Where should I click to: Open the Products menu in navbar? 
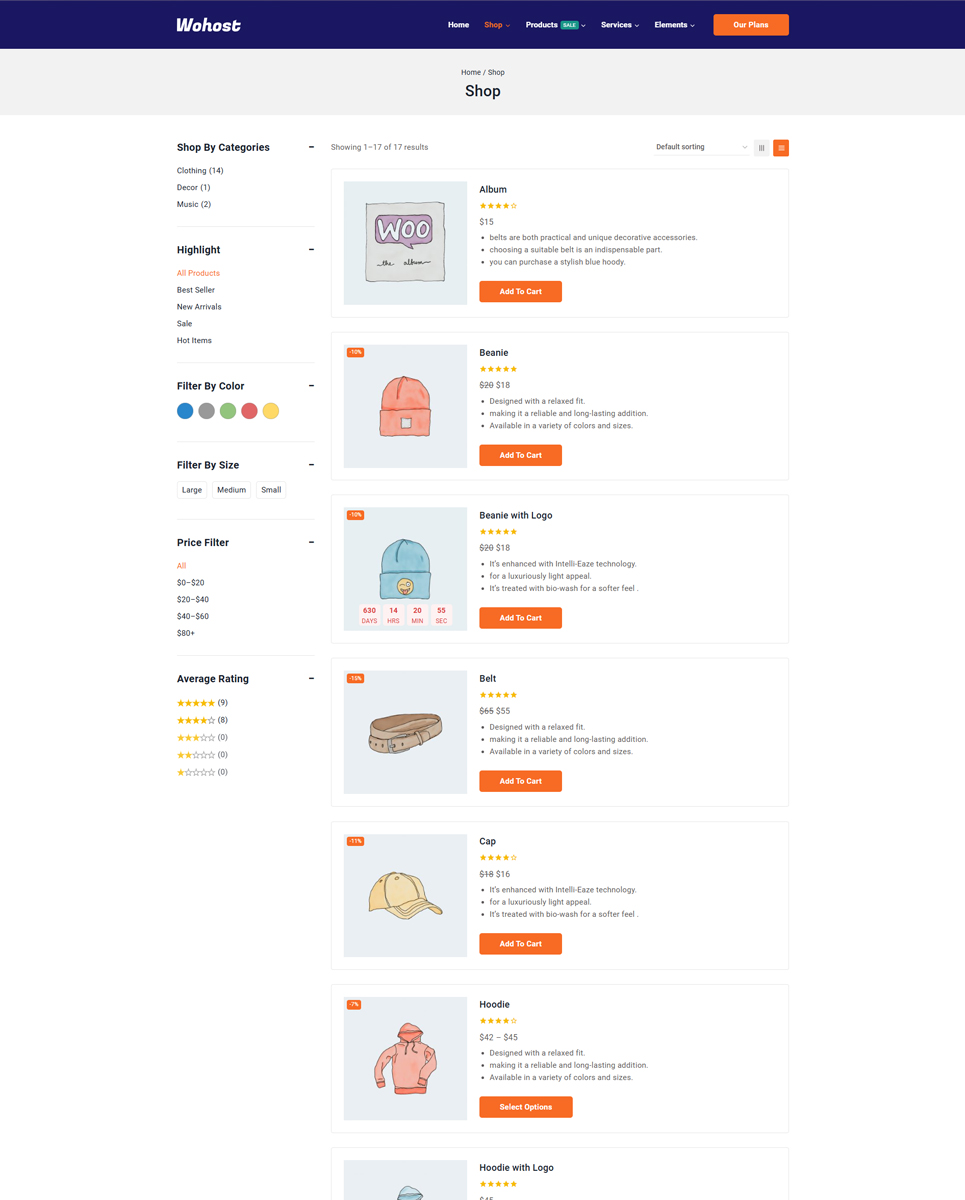tap(555, 25)
